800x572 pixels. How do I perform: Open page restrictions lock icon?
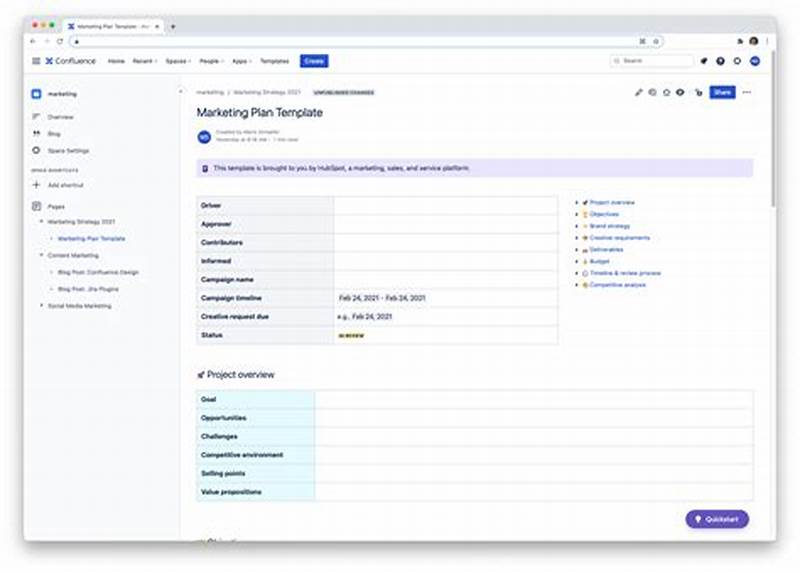click(x=698, y=92)
